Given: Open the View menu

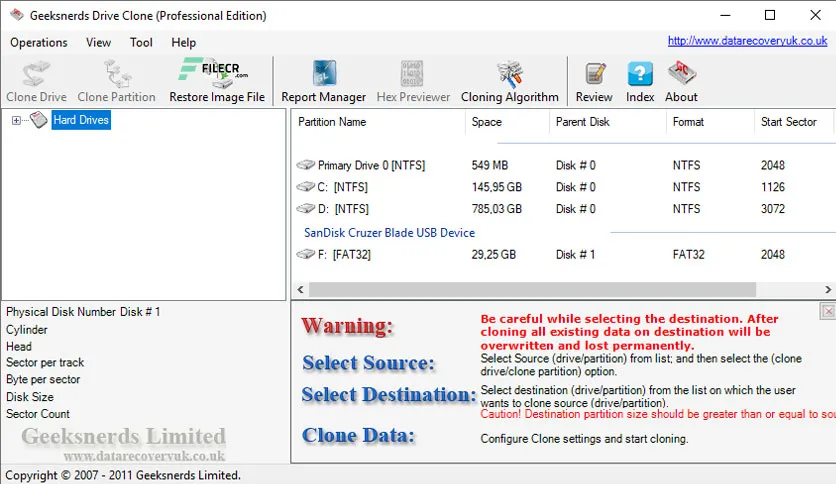Looking at the screenshot, I should coord(99,43).
